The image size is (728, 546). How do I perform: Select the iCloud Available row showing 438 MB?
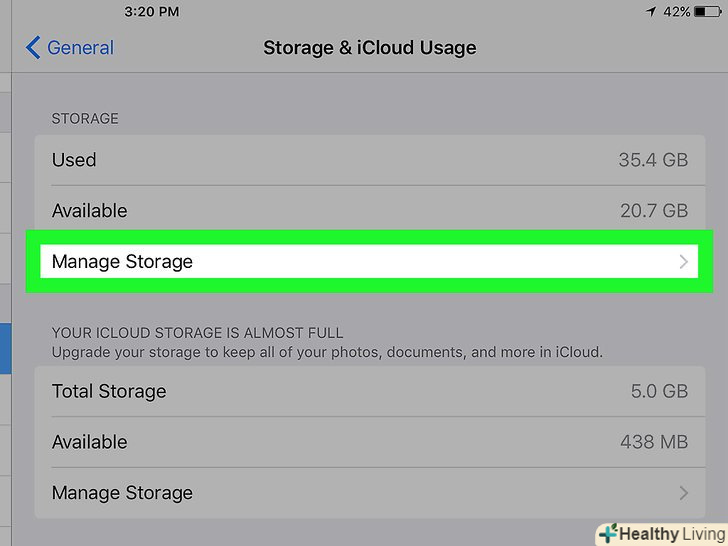click(x=360, y=442)
